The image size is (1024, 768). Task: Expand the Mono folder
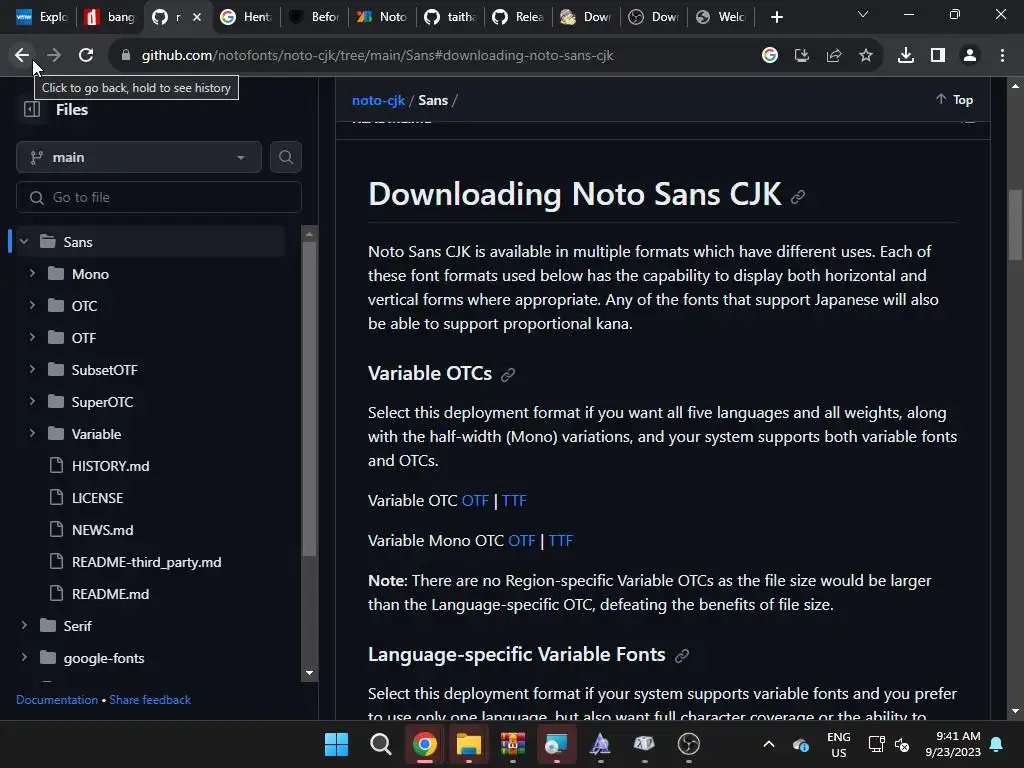[32, 274]
